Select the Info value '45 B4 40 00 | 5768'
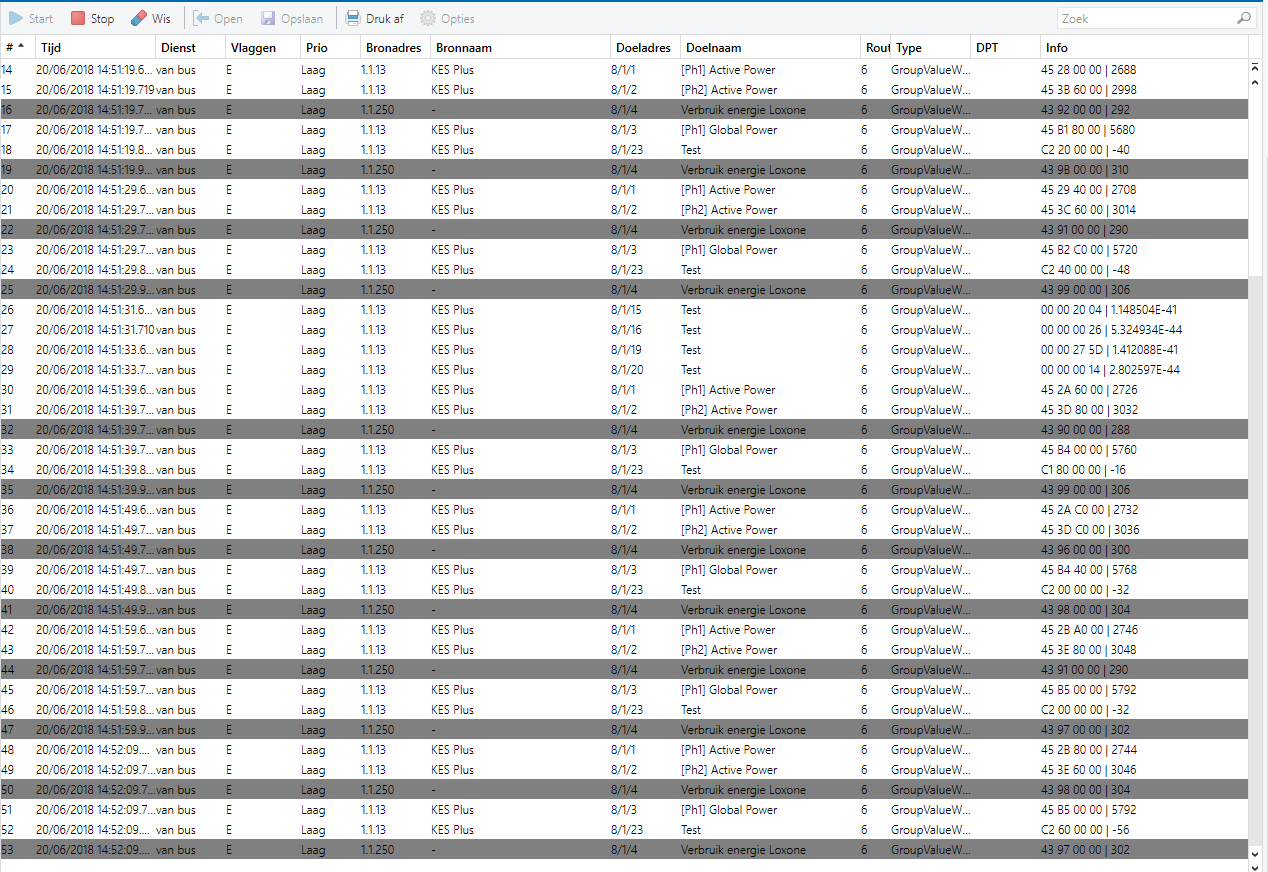The width and height of the screenshot is (1268, 872). [1088, 570]
